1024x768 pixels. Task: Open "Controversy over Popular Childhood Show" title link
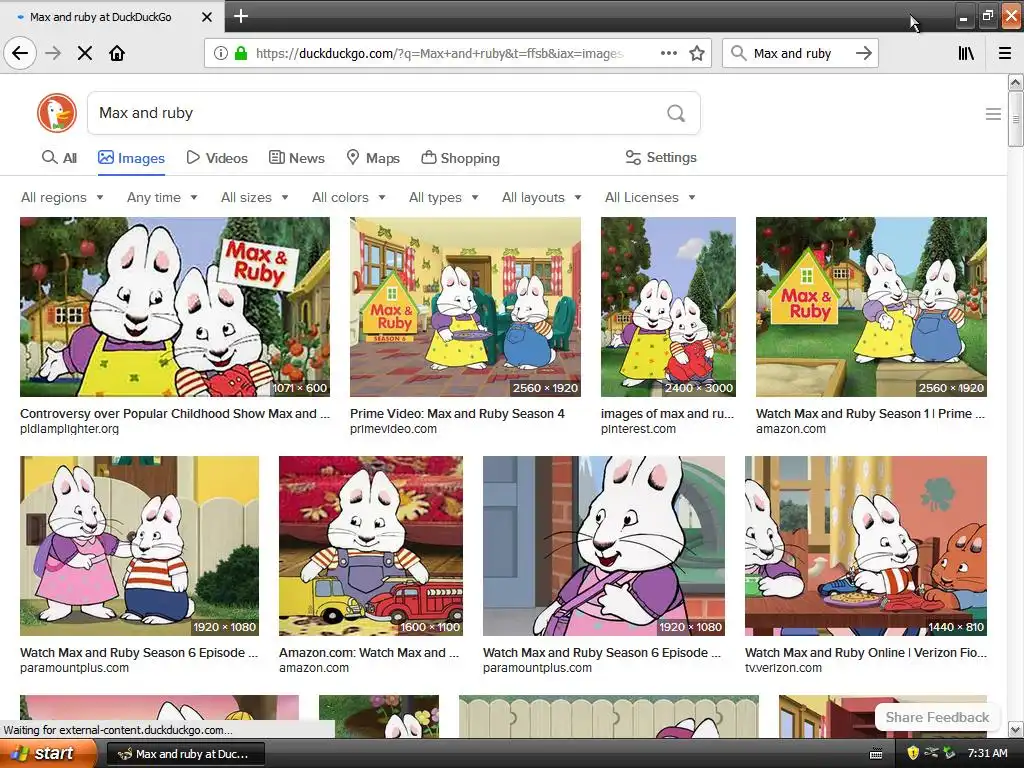pos(175,413)
